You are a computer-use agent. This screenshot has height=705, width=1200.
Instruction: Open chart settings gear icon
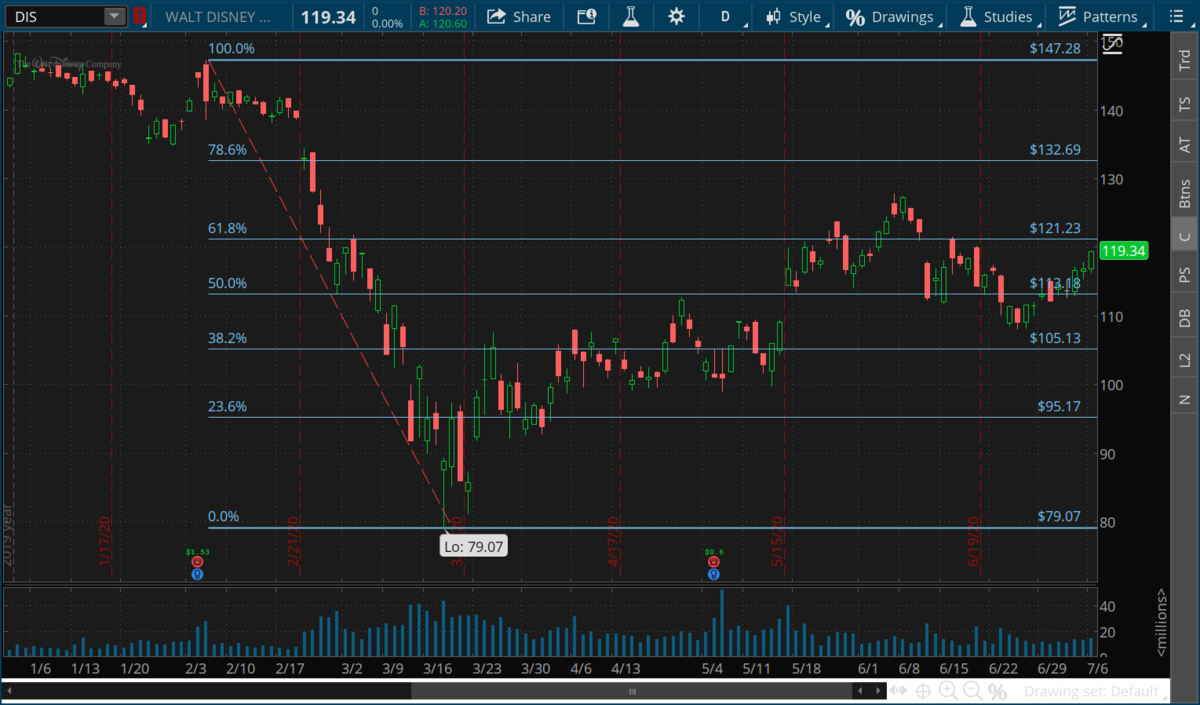676,16
